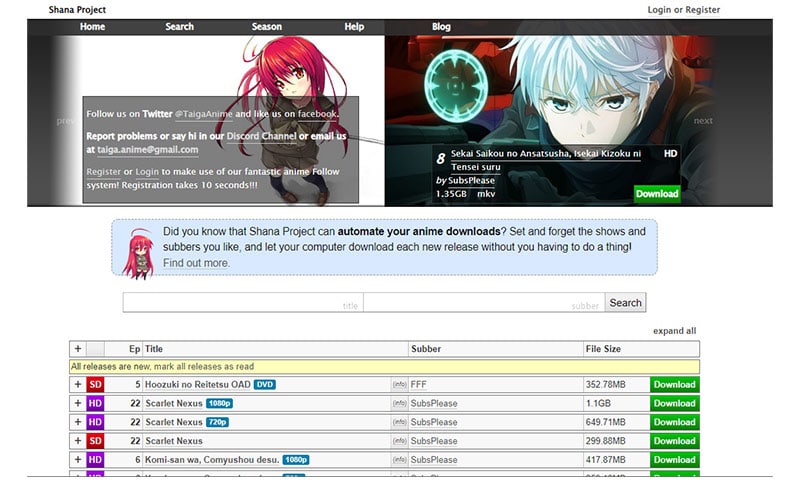Expand the Komi-san 1080p row
800x481 pixels.
[x=78, y=460]
